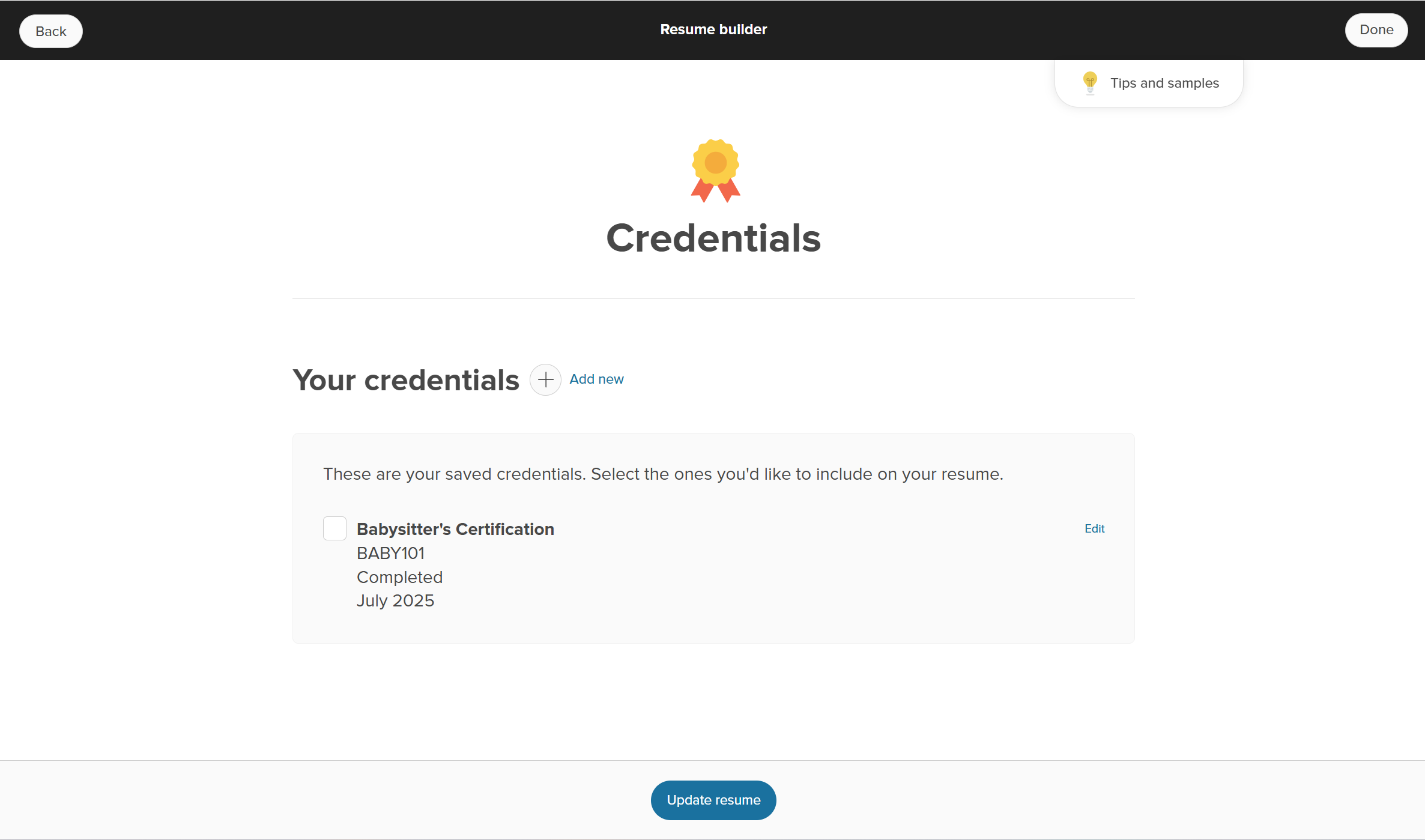Open the saved credentials card section
Image resolution: width=1425 pixels, height=840 pixels.
tap(713, 539)
